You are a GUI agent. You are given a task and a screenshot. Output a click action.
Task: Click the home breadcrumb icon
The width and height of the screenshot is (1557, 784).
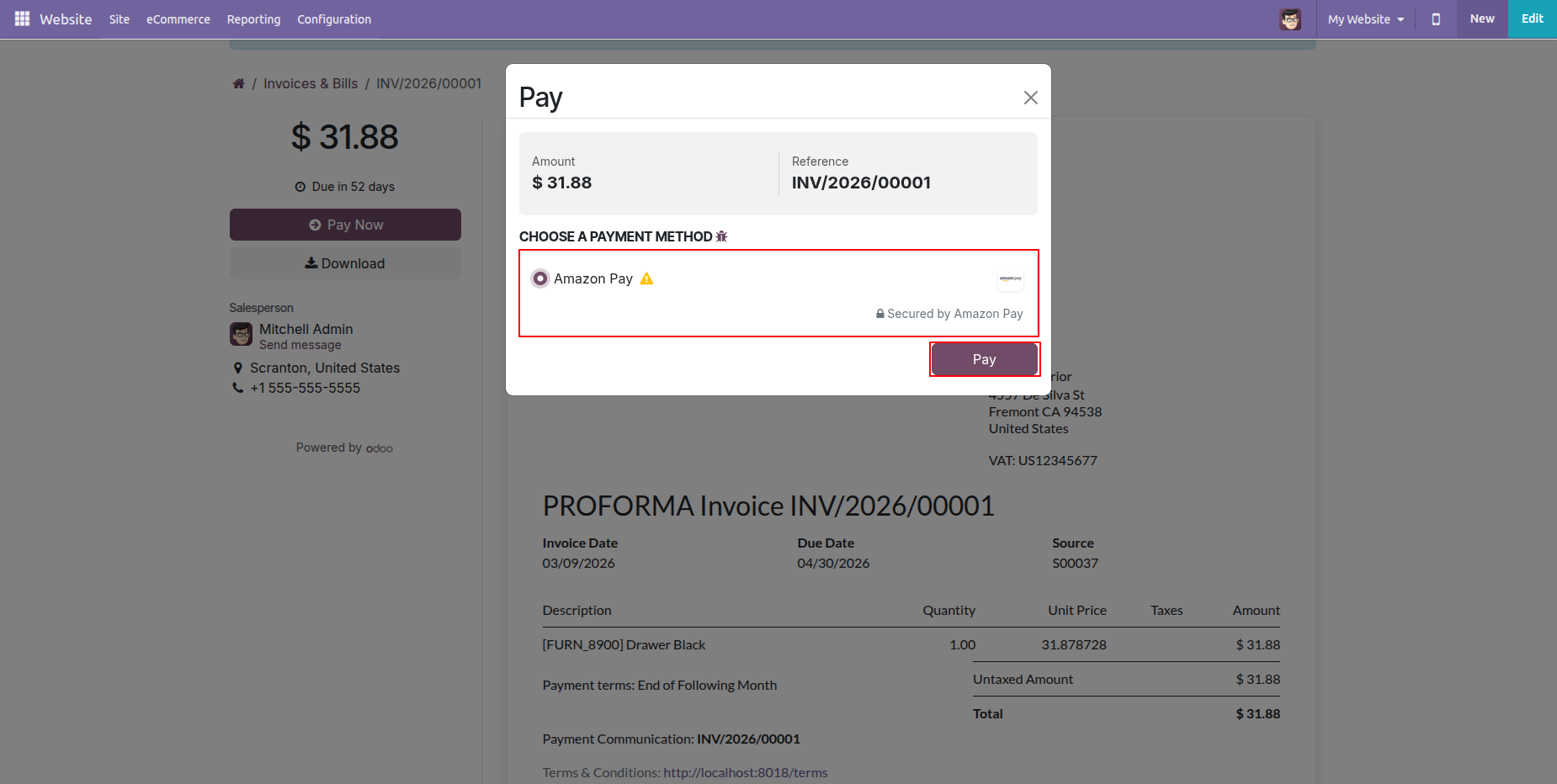[239, 83]
